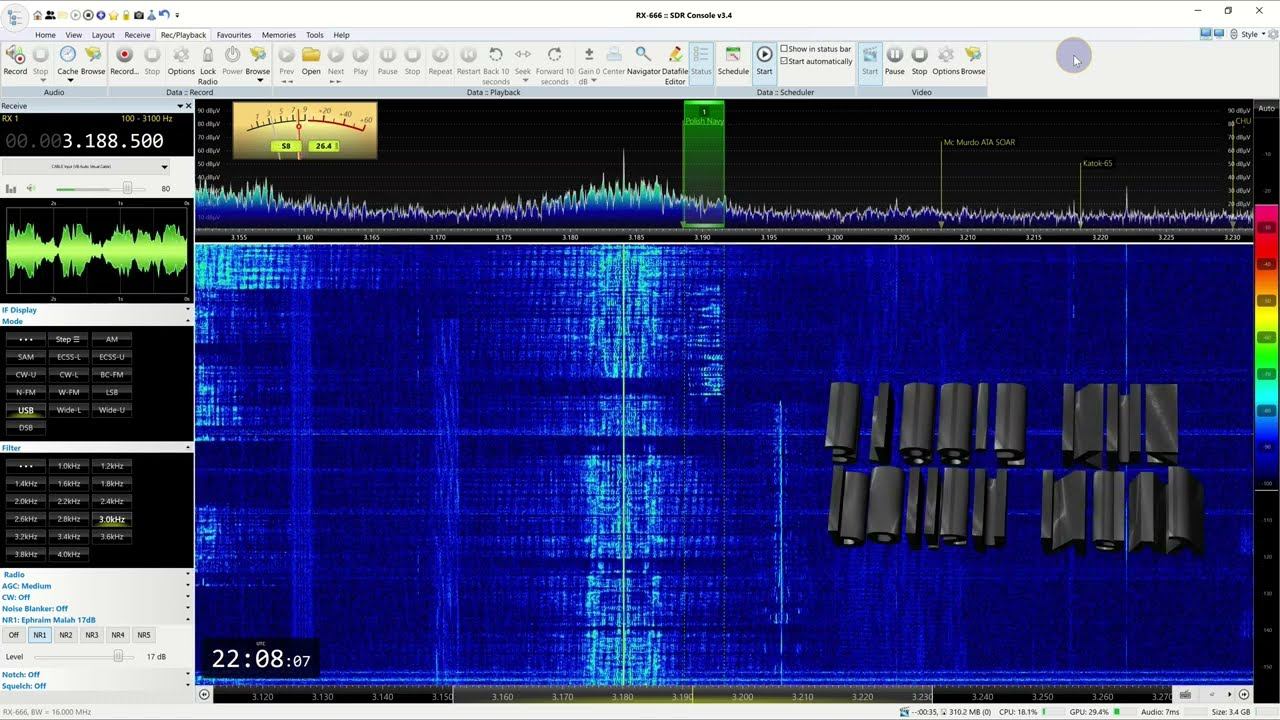Pause the video recording
Screen dimensions: 1280x720
[x=895, y=60]
